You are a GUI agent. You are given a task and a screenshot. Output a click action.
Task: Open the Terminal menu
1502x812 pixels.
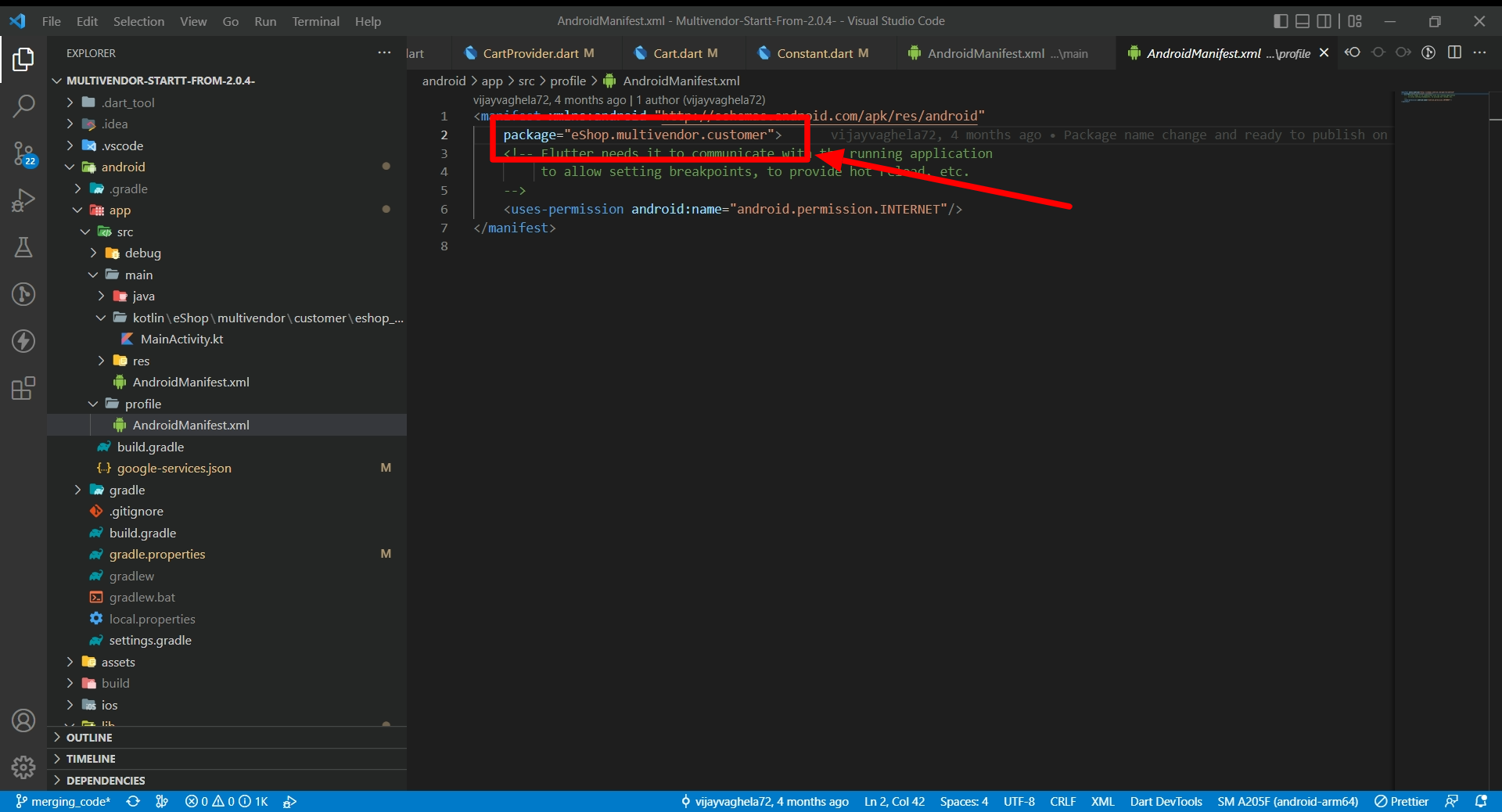click(315, 21)
